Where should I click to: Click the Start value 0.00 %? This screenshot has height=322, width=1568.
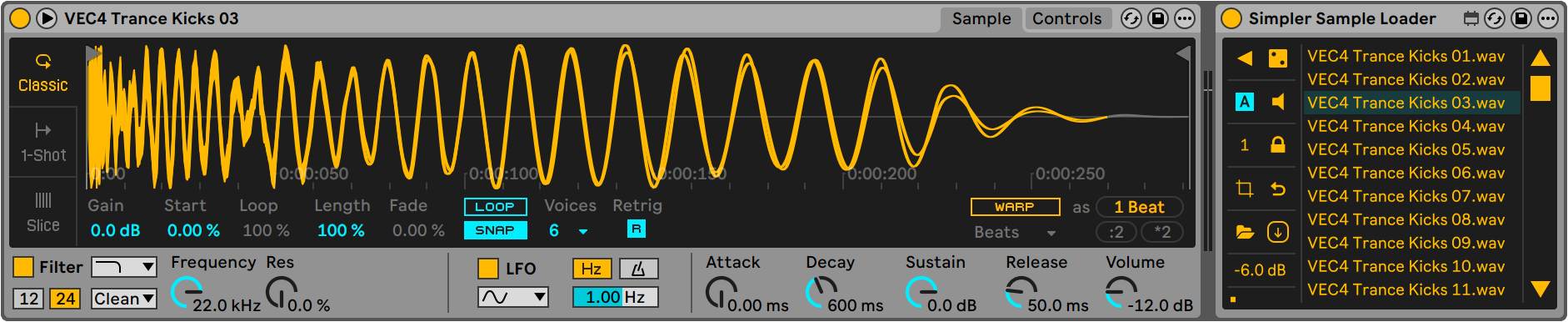(193, 230)
